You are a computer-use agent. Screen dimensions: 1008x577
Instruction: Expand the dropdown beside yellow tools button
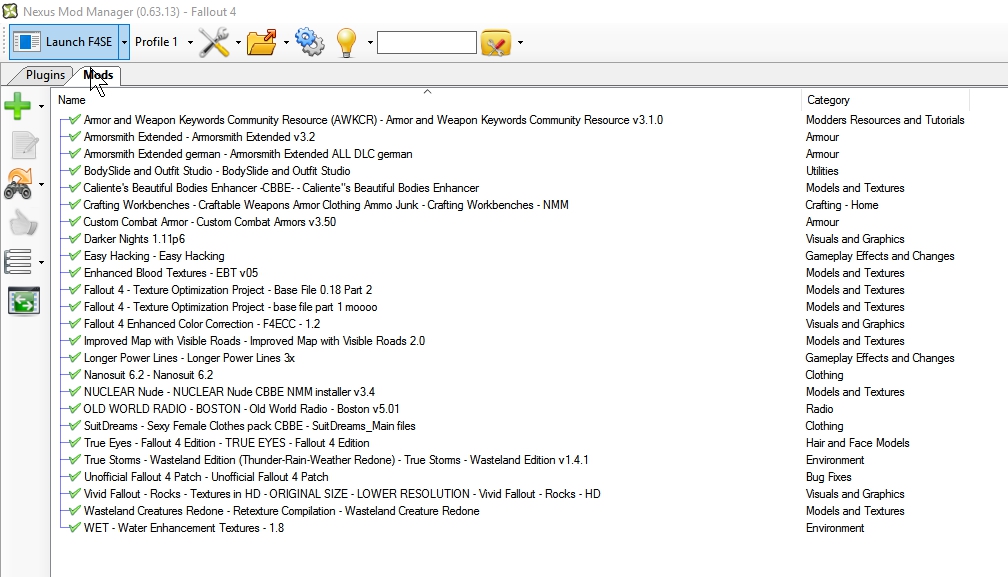click(x=520, y=42)
